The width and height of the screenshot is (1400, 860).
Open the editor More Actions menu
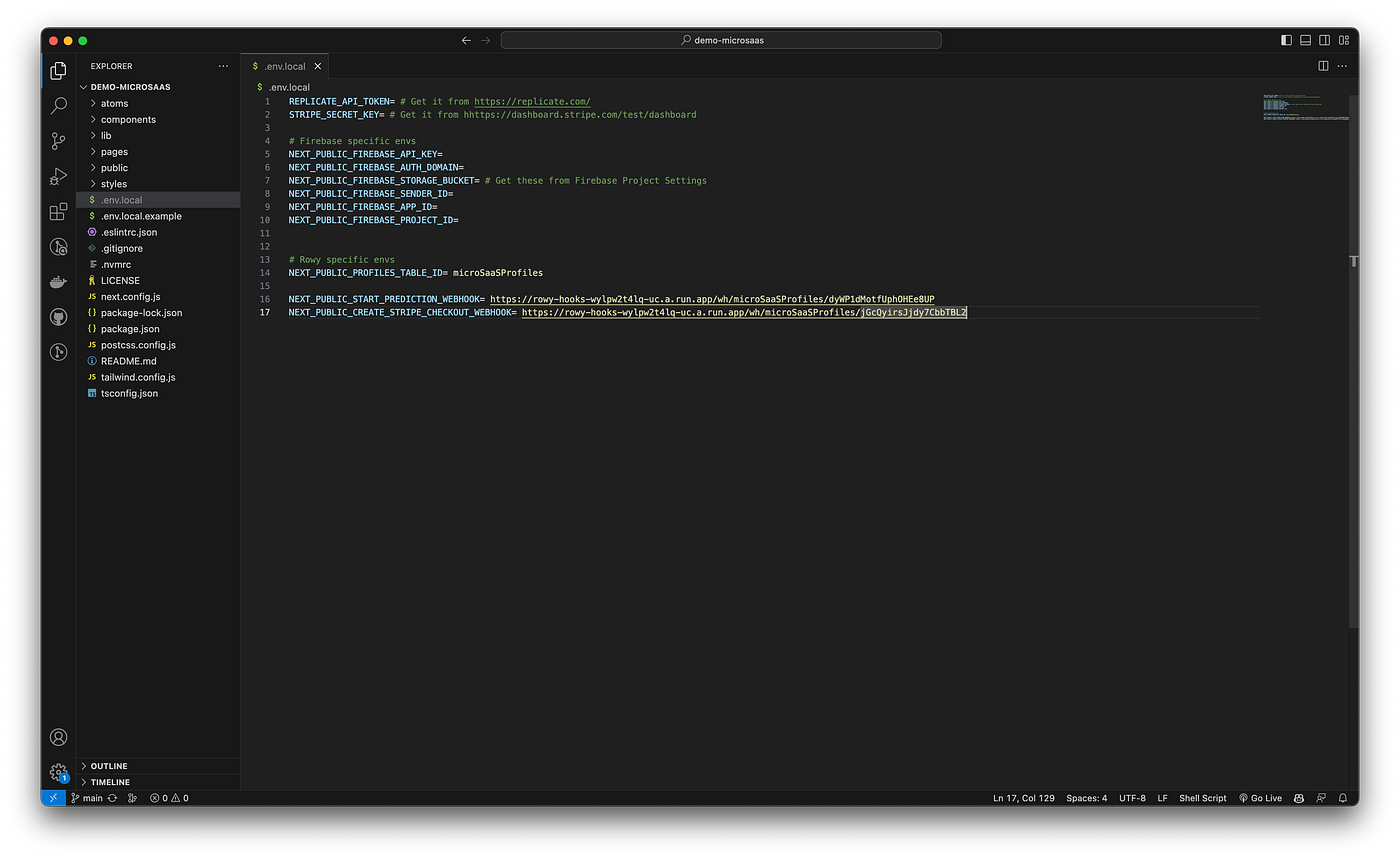click(1342, 65)
